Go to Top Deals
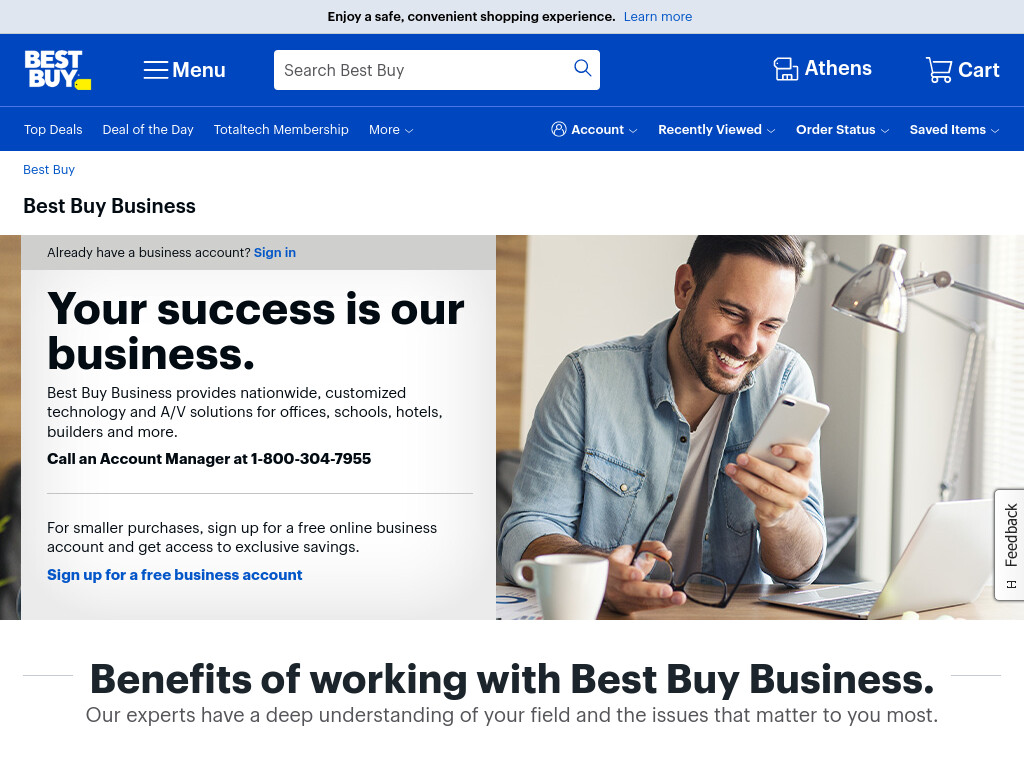Screen dimensions: 1024x768 click(53, 130)
